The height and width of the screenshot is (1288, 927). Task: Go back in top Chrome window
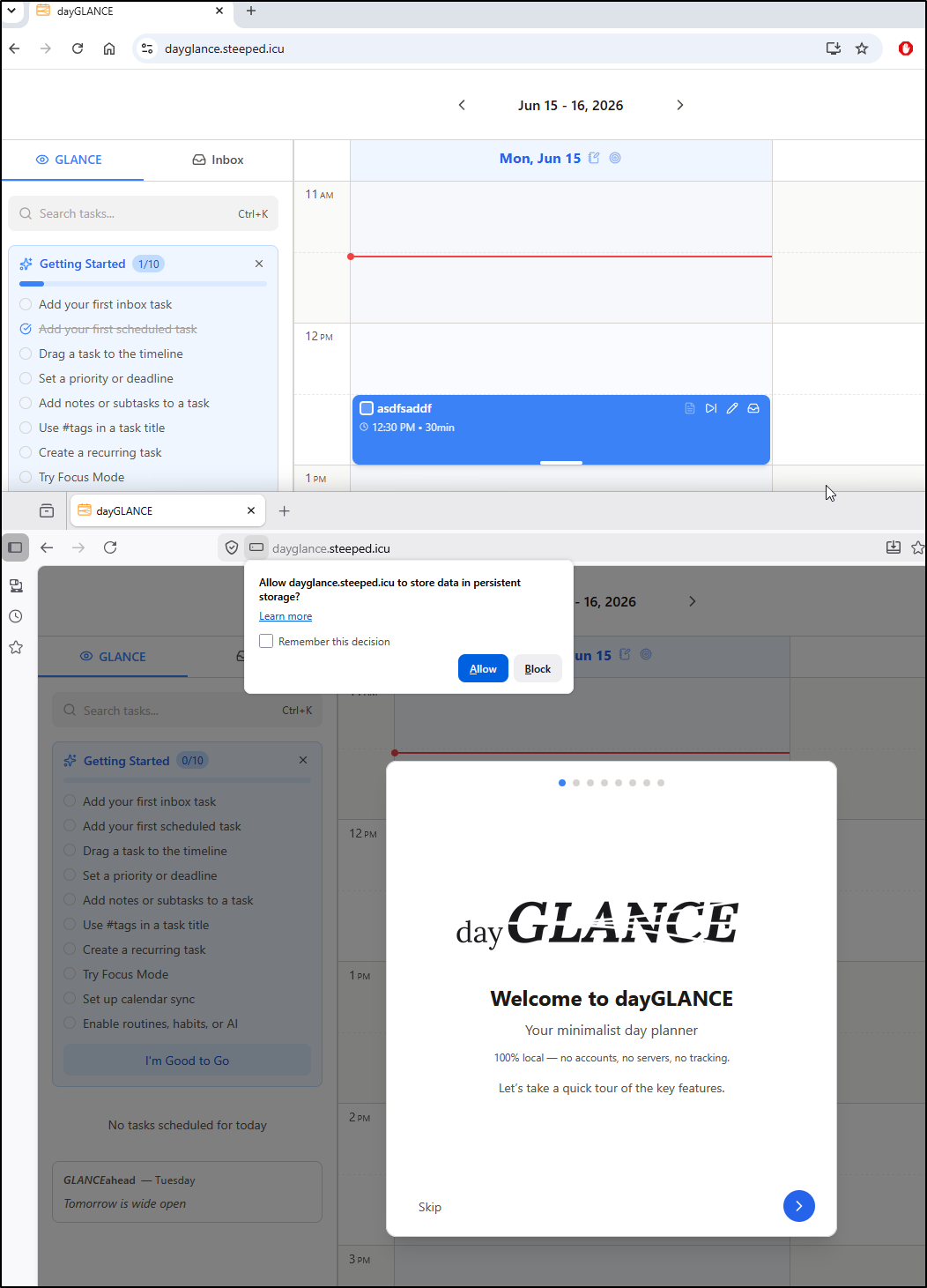[x=14, y=48]
